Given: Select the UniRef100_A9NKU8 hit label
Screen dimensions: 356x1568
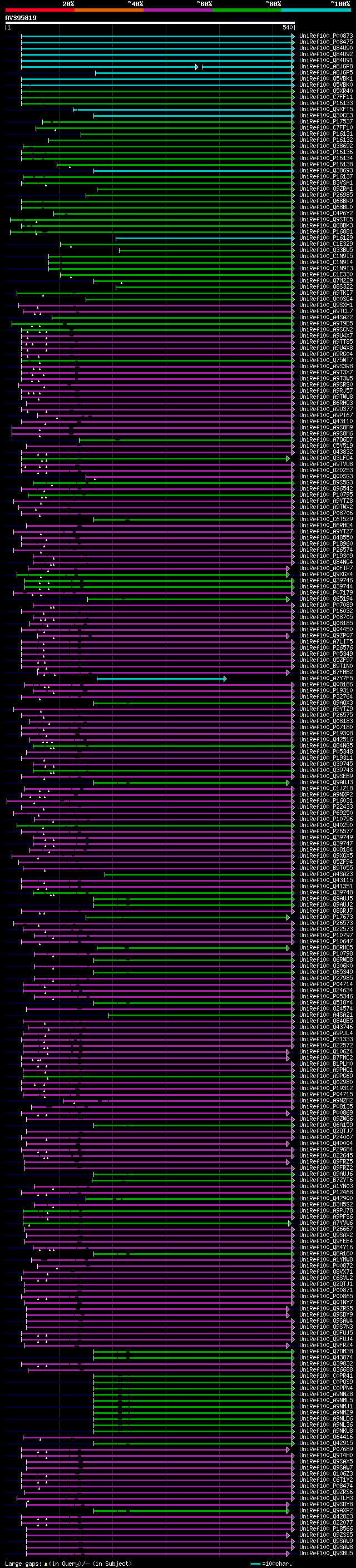Looking at the screenshot, I should (x=326, y=1431).
